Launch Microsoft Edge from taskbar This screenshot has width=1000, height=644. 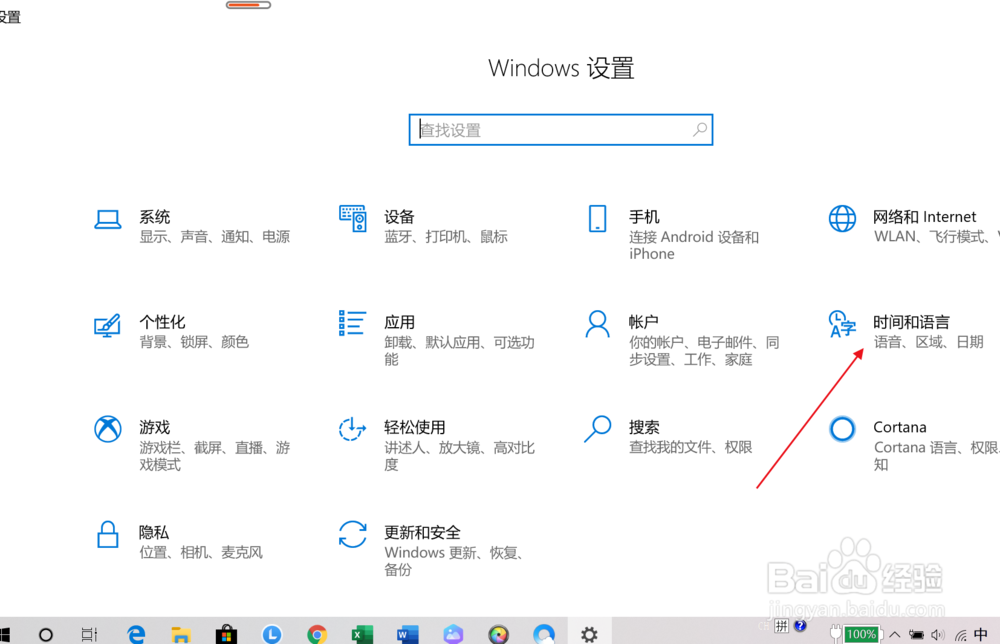point(136,634)
